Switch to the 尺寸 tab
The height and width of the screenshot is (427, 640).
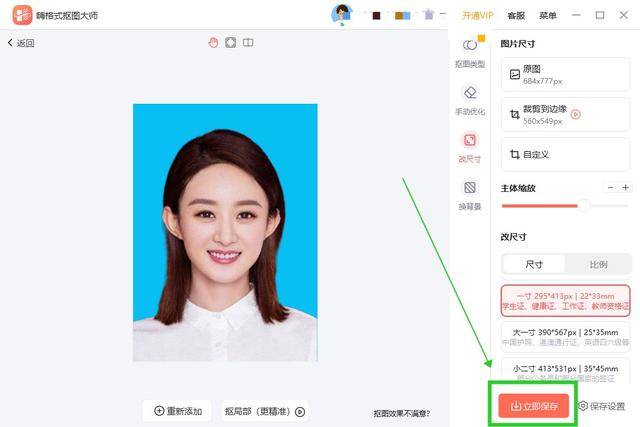[x=534, y=265]
